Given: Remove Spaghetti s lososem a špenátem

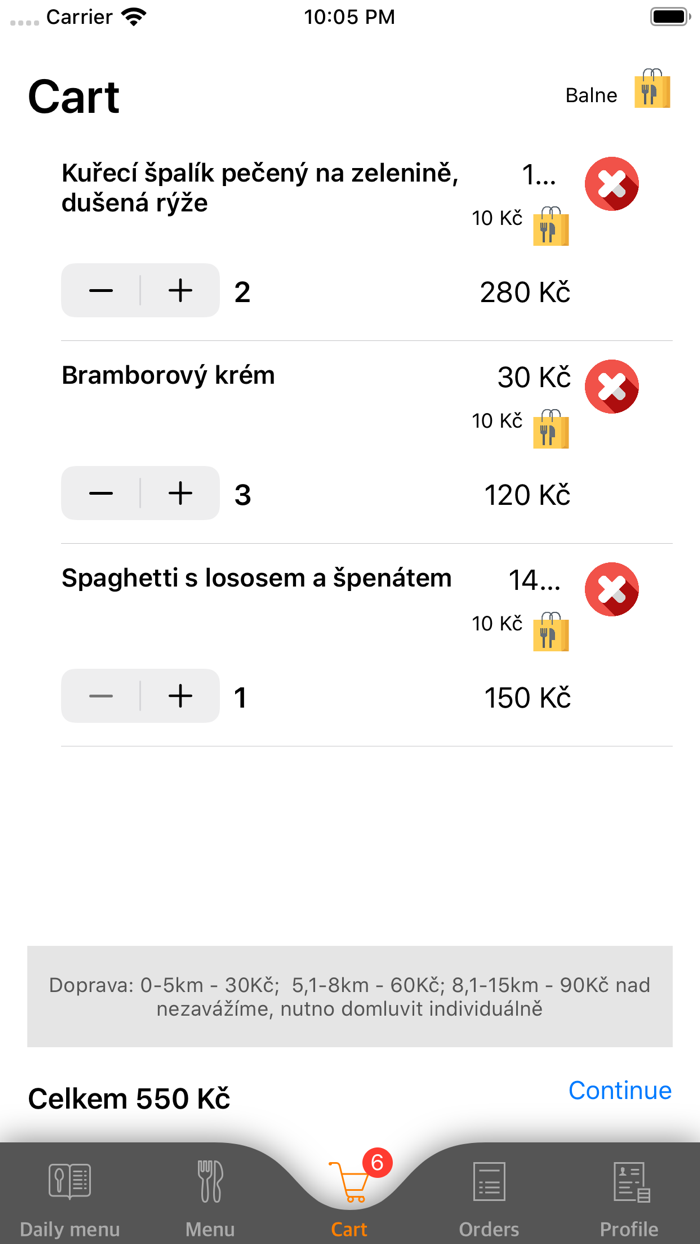Looking at the screenshot, I should 611,589.
